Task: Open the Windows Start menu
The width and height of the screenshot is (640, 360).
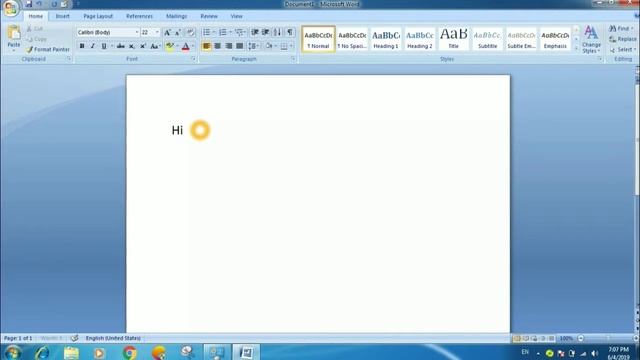Action: pos(13,352)
